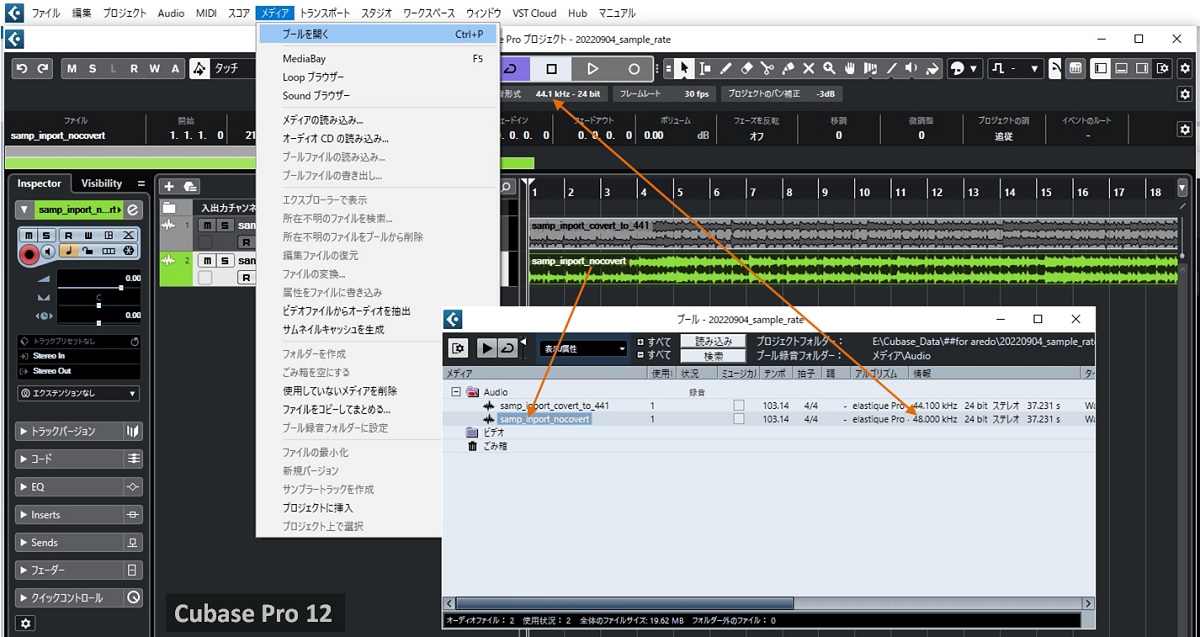Select the Time Warp tool
Viewport: 1200px width, 637px height.
(x=871, y=69)
